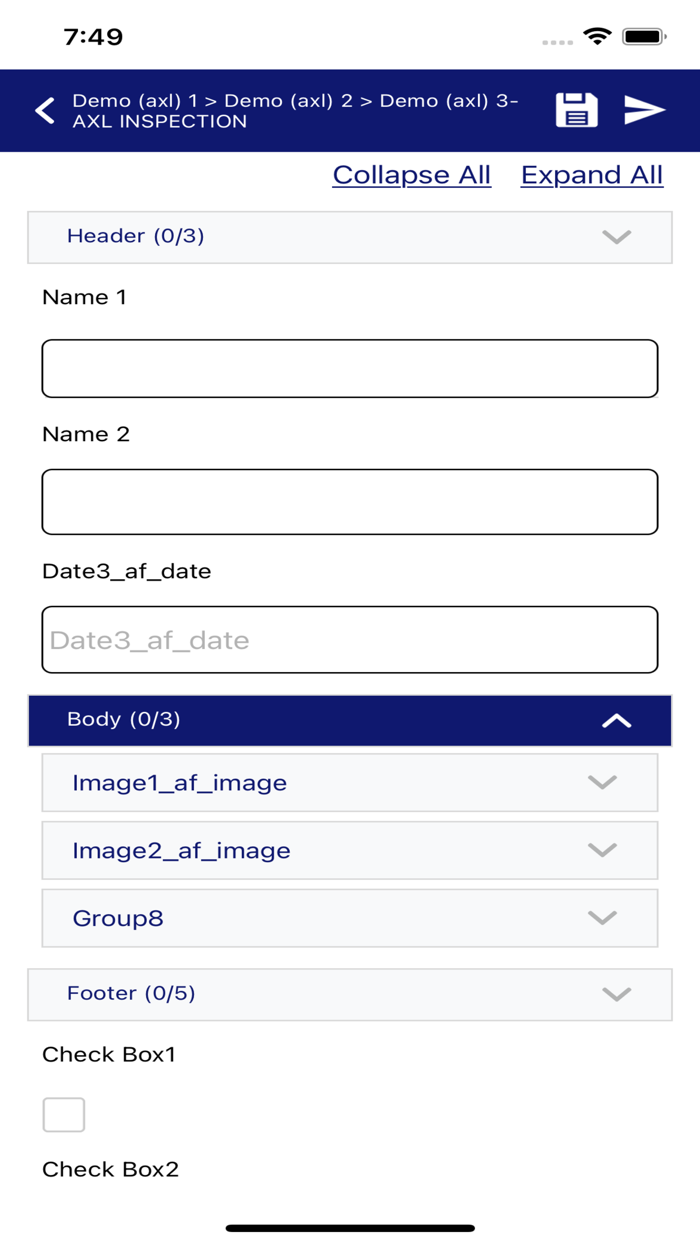The width and height of the screenshot is (700, 1244).
Task: Tap the upward chevron on the Body section
Action: coord(617,720)
